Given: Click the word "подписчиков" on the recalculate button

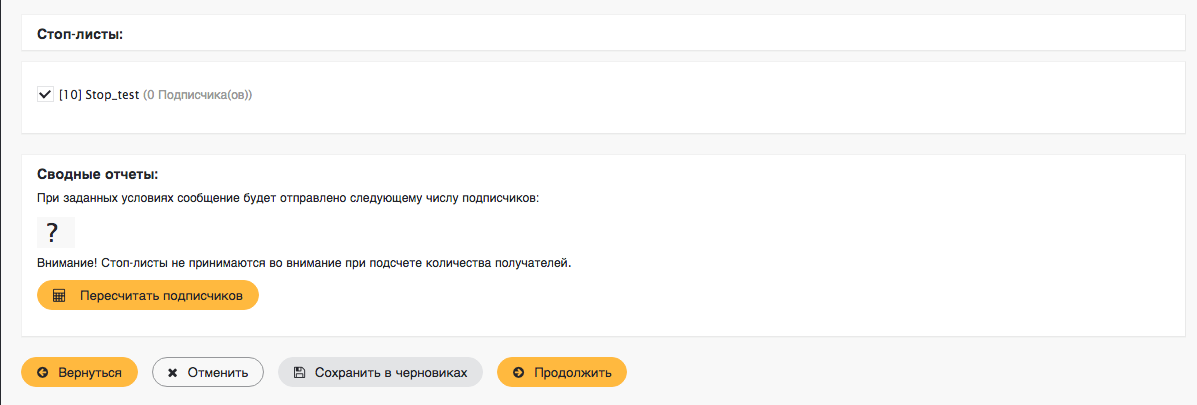Looking at the screenshot, I should pos(208,296).
